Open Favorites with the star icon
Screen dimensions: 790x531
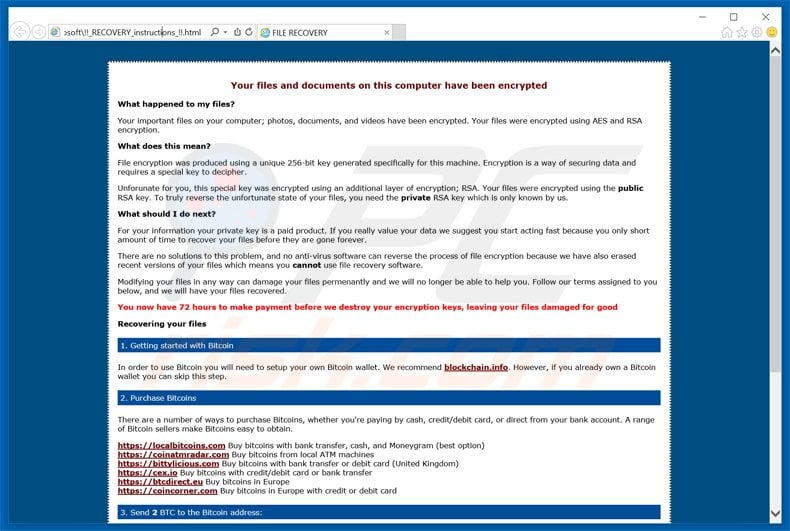tap(742, 33)
